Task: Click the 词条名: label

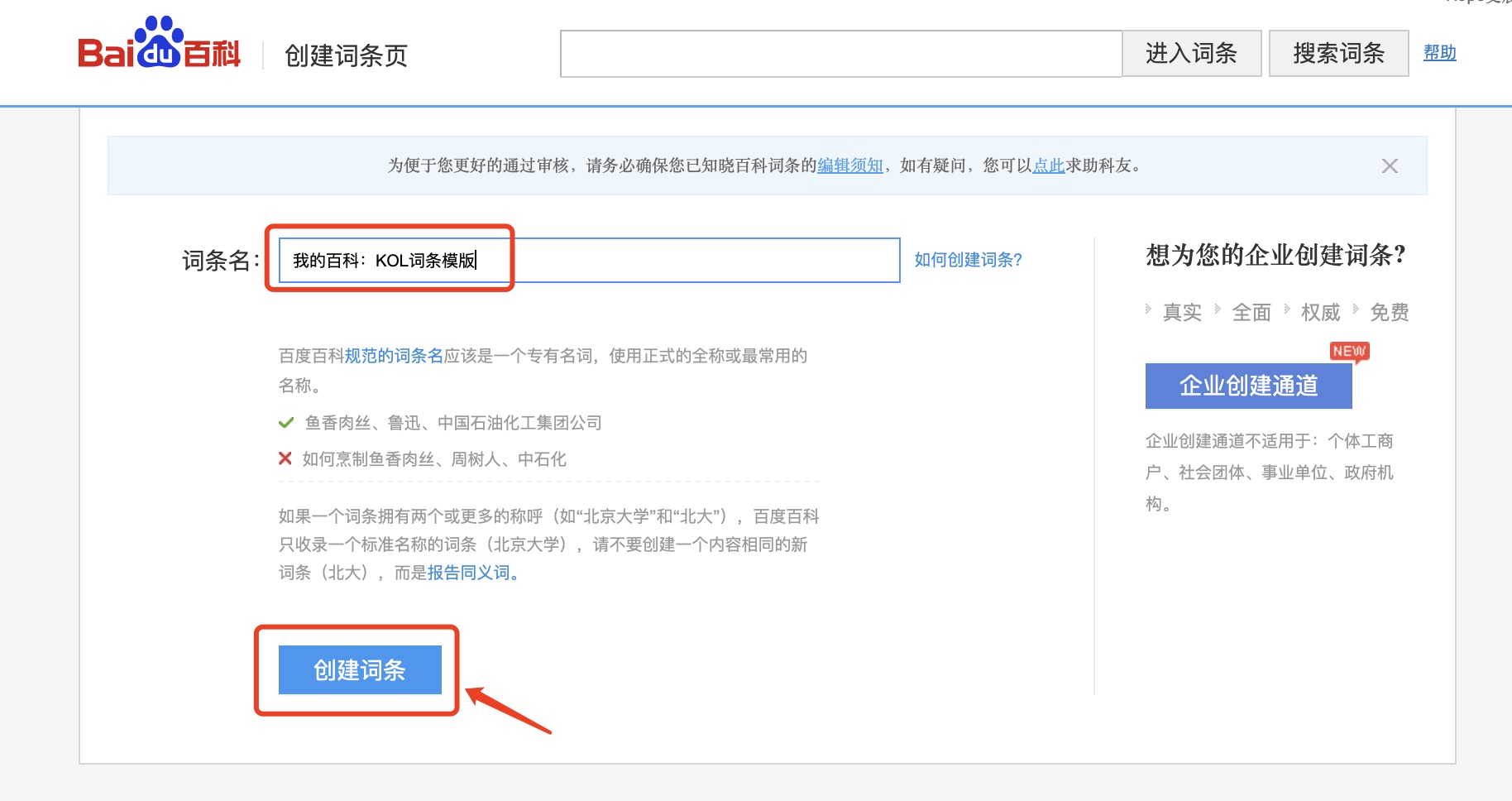Action: (x=221, y=261)
